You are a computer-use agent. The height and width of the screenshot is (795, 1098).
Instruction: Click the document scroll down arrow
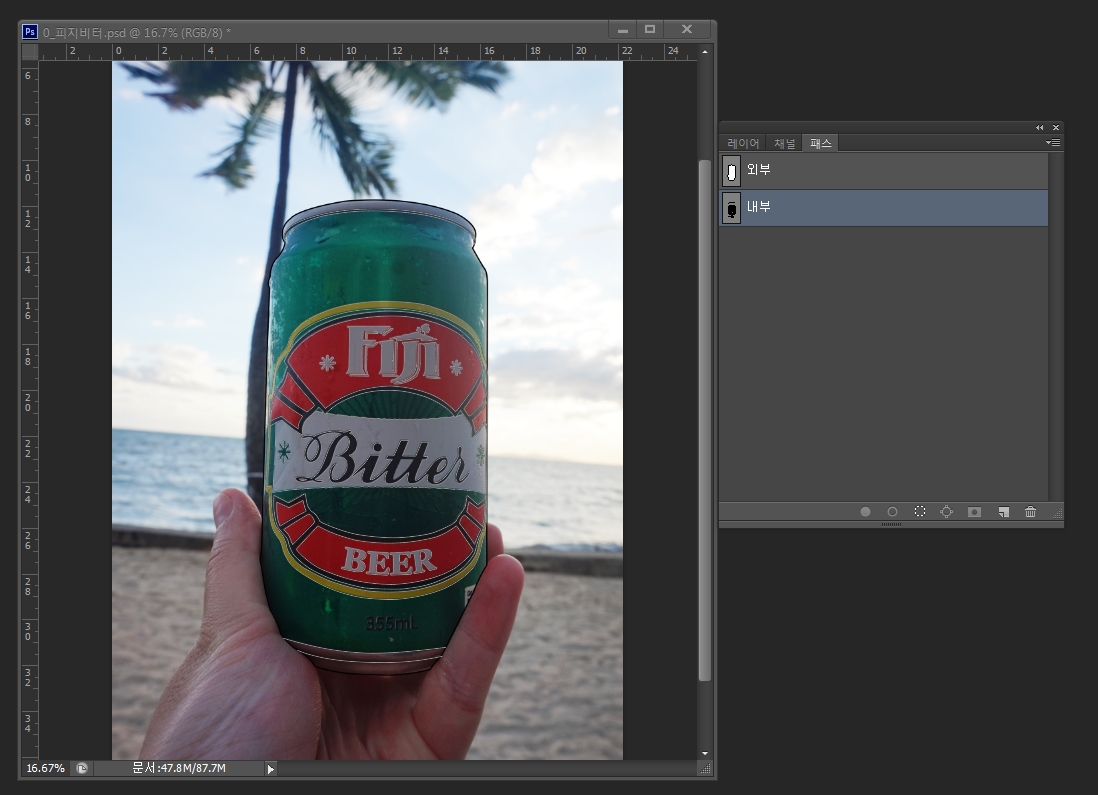tap(704, 754)
